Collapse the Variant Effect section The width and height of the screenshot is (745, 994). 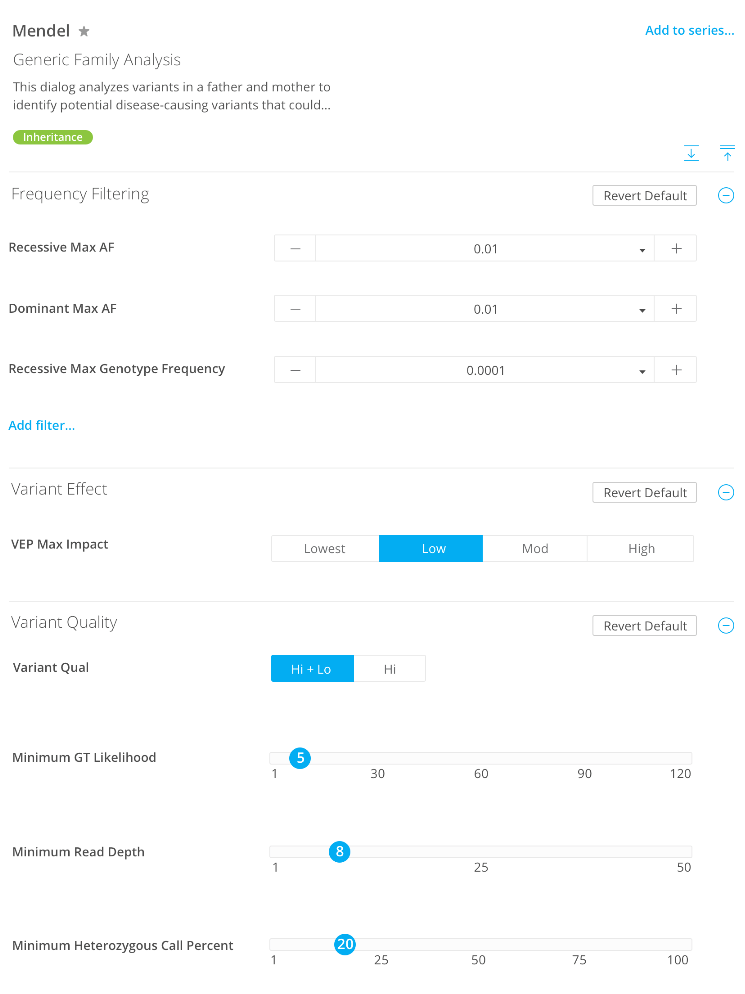(726, 492)
